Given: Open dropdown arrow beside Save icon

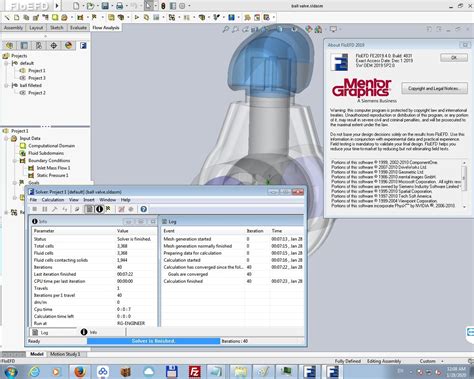Looking at the screenshot, I should (112, 6).
